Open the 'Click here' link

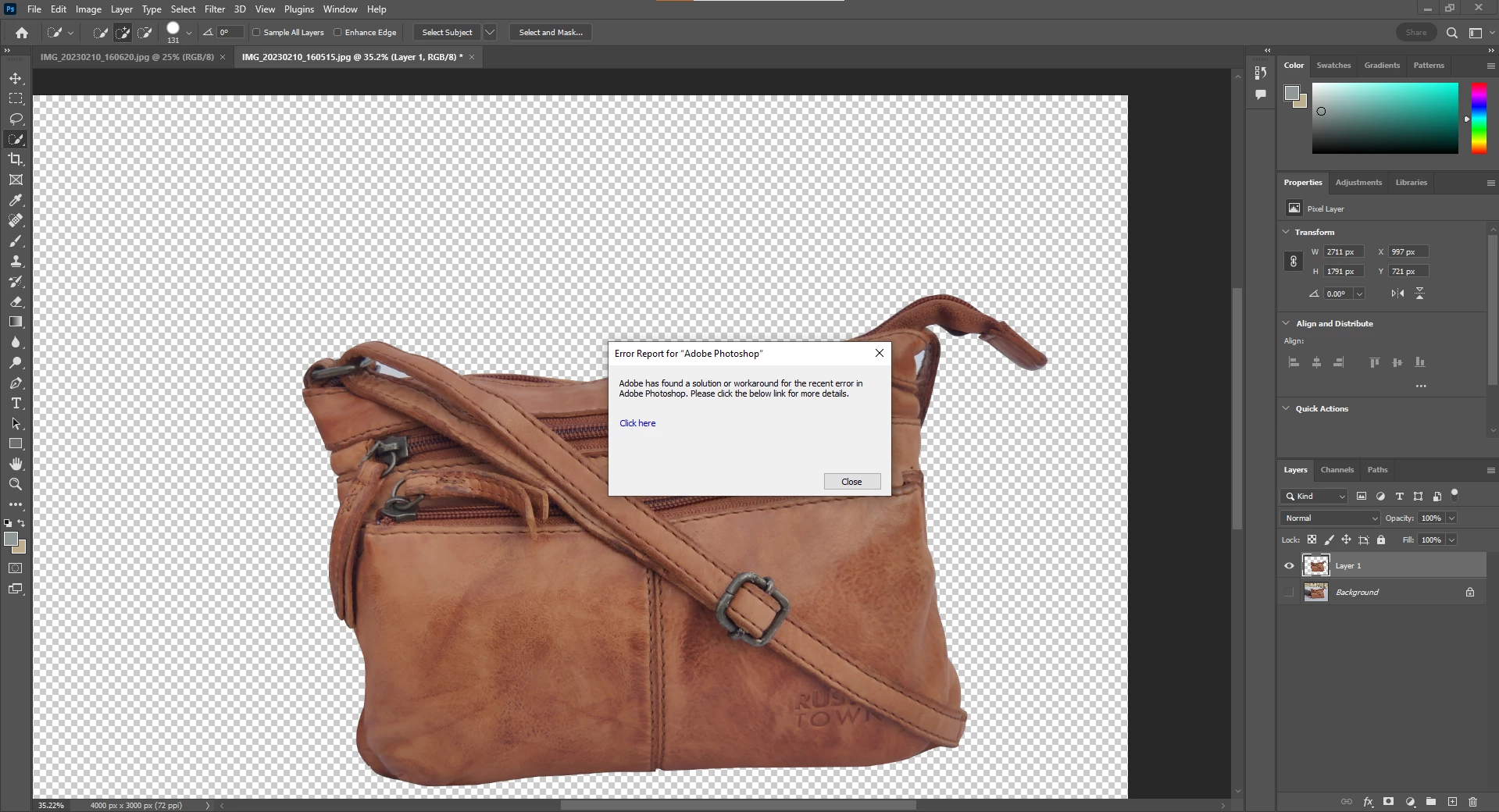(637, 423)
